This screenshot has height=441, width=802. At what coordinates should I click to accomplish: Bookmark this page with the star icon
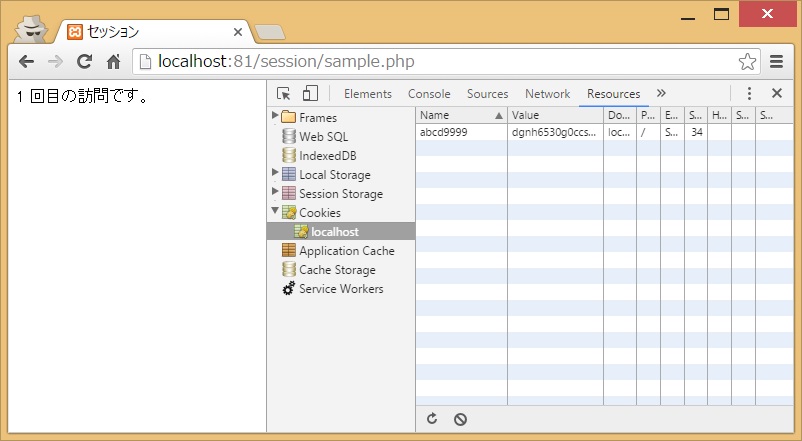click(x=747, y=62)
